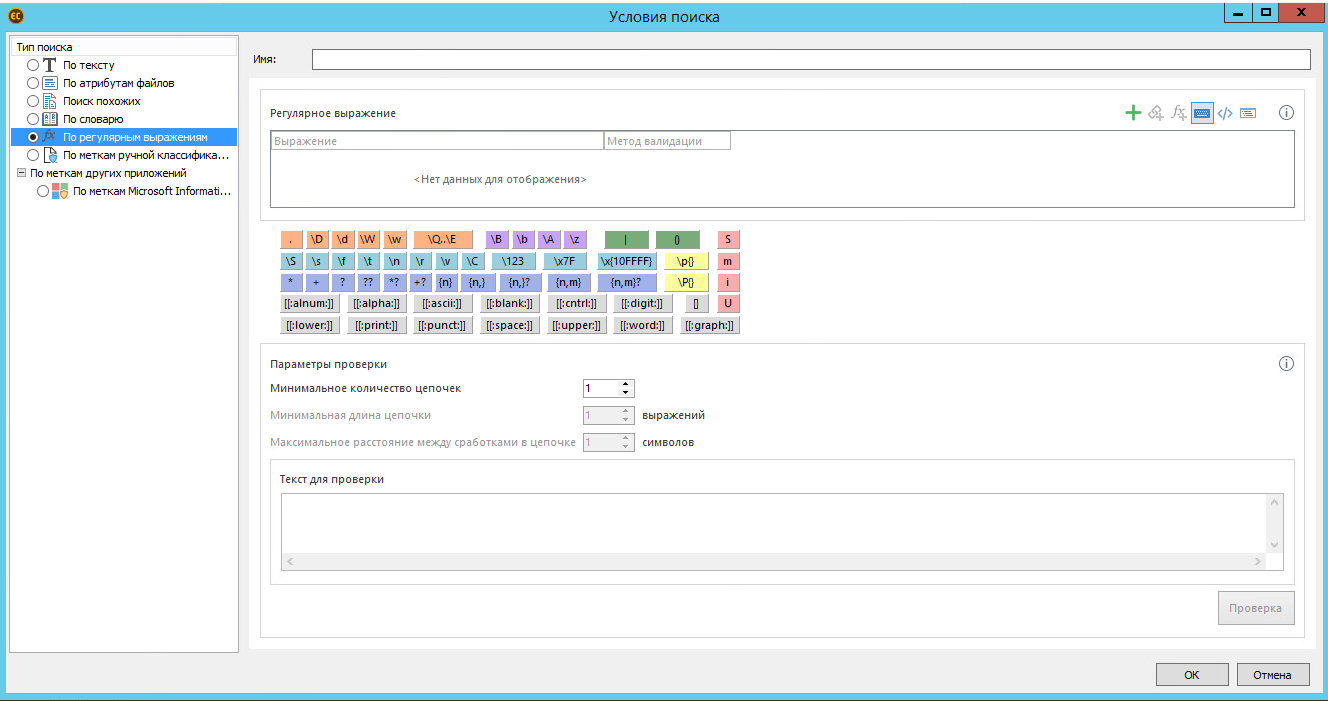This screenshot has width=1328, height=701.
Task: Insert the '\x7F' hex token
Action: [566, 261]
